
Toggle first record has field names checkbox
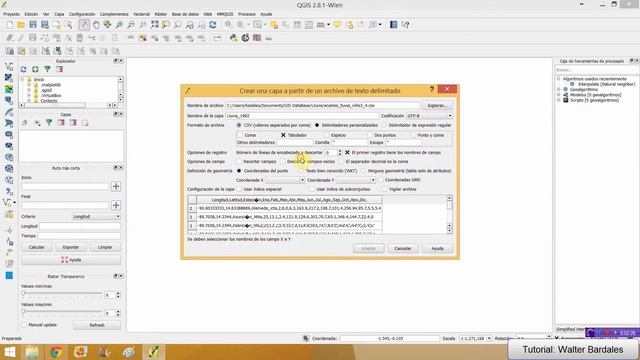coord(347,152)
